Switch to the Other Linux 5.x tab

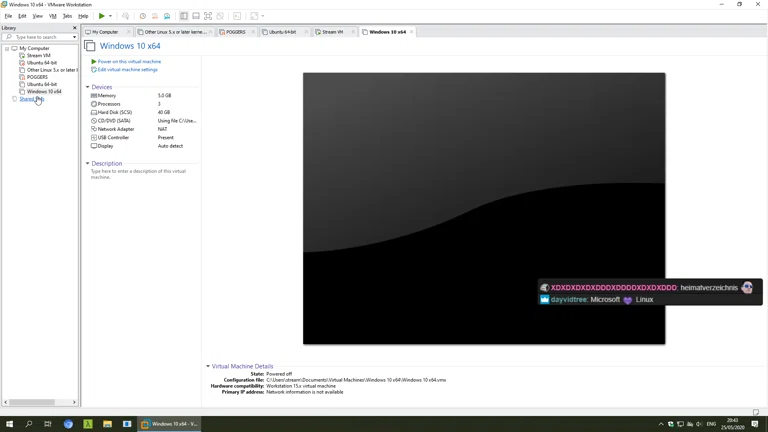[175, 32]
